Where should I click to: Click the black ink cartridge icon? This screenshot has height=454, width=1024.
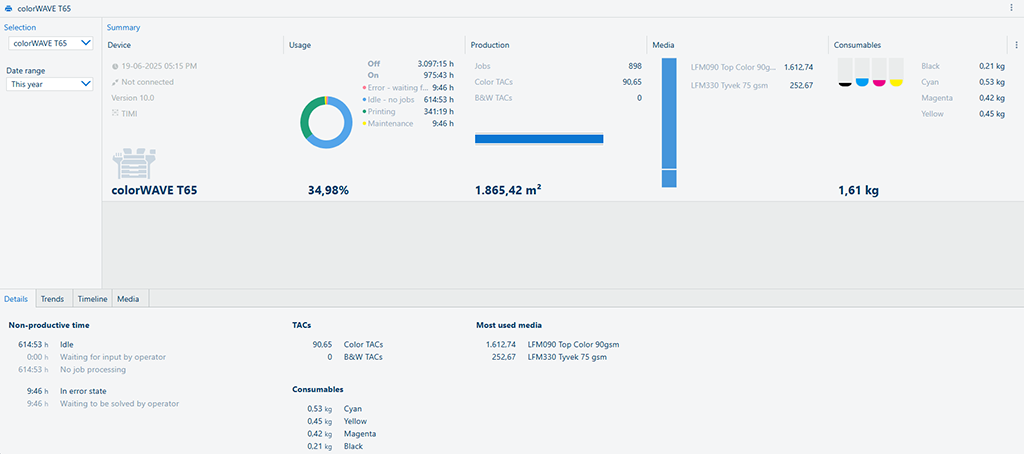point(845,72)
